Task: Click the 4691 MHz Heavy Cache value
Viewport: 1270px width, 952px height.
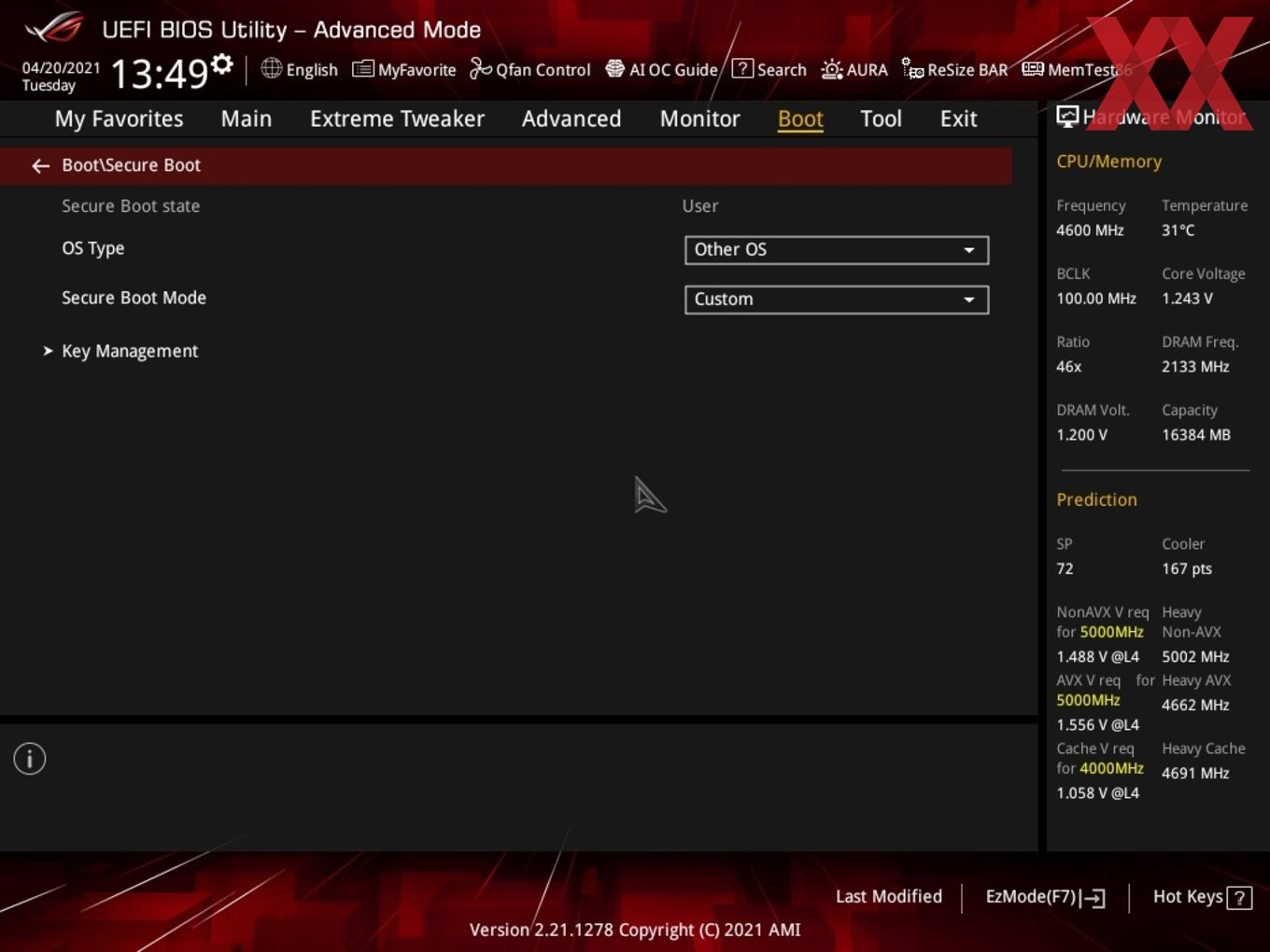Action: click(x=1195, y=774)
